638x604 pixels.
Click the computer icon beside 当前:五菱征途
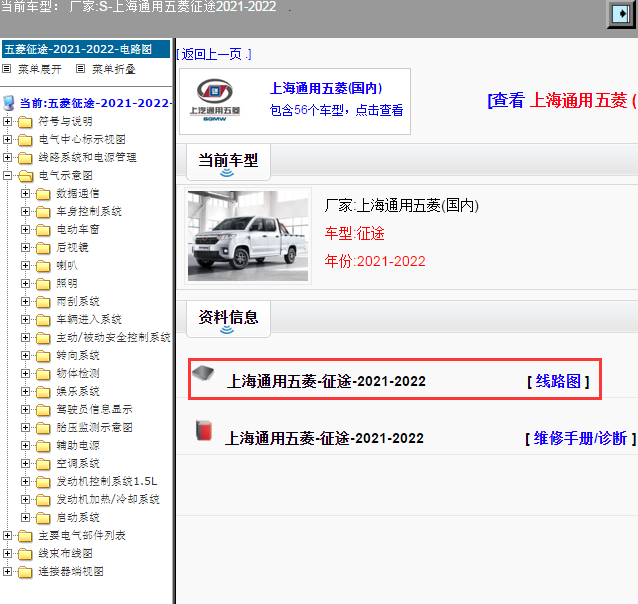pyautogui.click(x=9, y=103)
